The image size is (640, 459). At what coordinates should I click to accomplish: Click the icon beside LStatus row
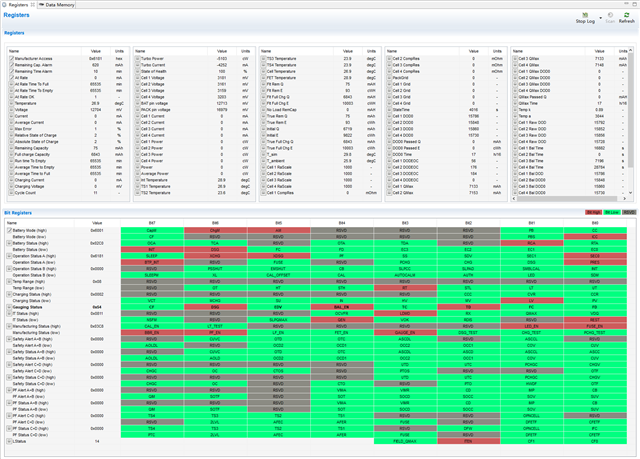(9, 441)
